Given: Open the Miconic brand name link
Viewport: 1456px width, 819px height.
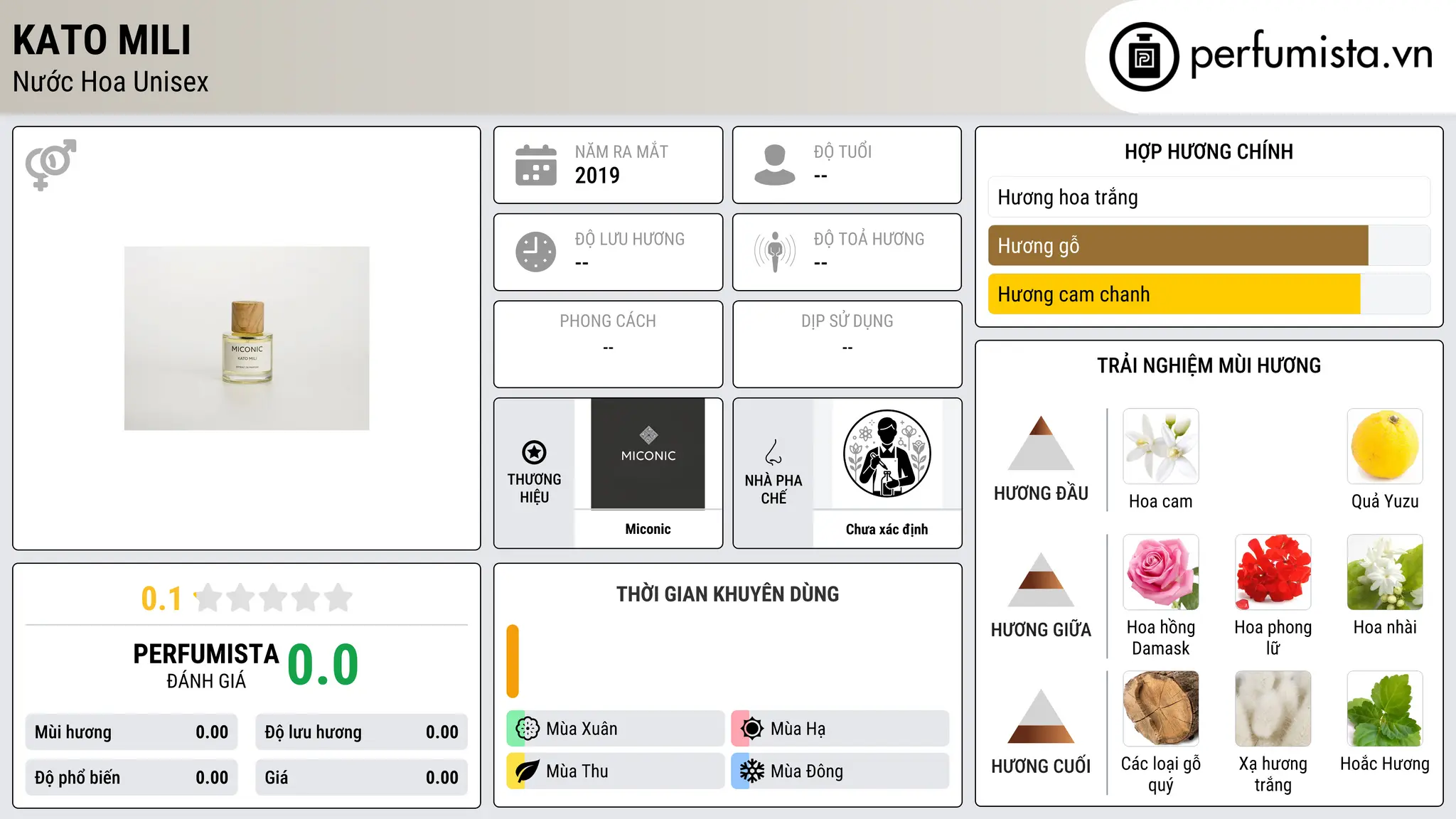Looking at the screenshot, I should tap(648, 529).
